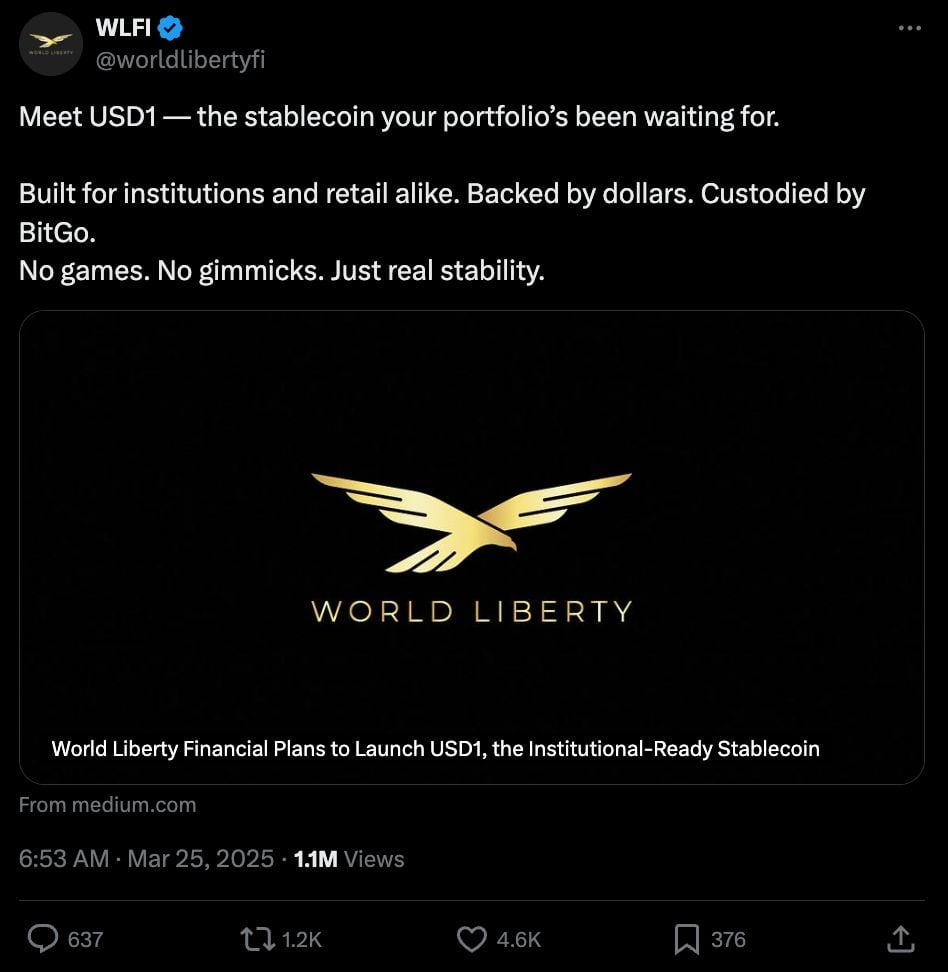
Task: Open the 637 replies count
Action: (85, 939)
